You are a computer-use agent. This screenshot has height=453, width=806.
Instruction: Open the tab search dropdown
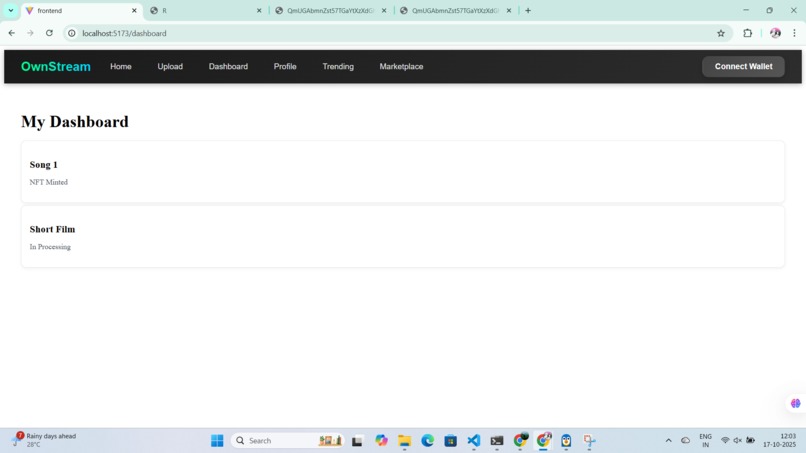11,10
